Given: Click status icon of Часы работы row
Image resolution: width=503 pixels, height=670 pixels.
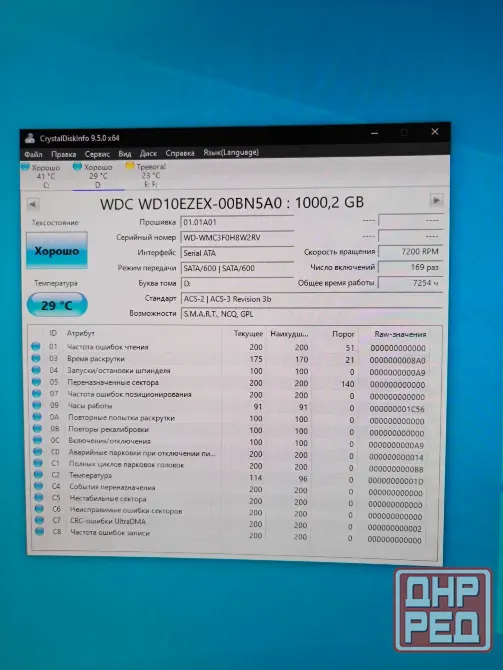Looking at the screenshot, I should [x=37, y=405].
